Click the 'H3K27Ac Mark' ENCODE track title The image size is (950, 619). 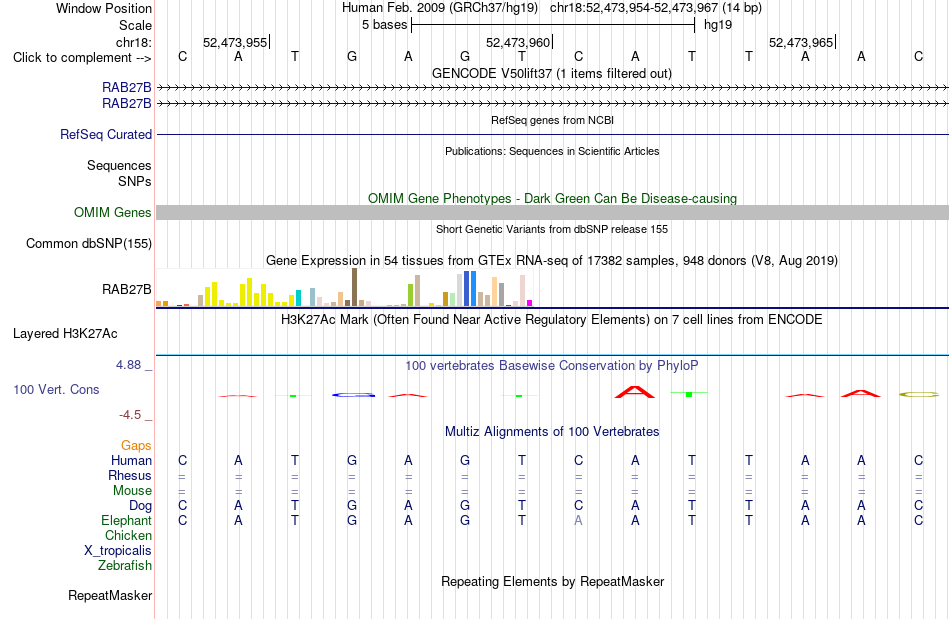pyautogui.click(x=552, y=319)
